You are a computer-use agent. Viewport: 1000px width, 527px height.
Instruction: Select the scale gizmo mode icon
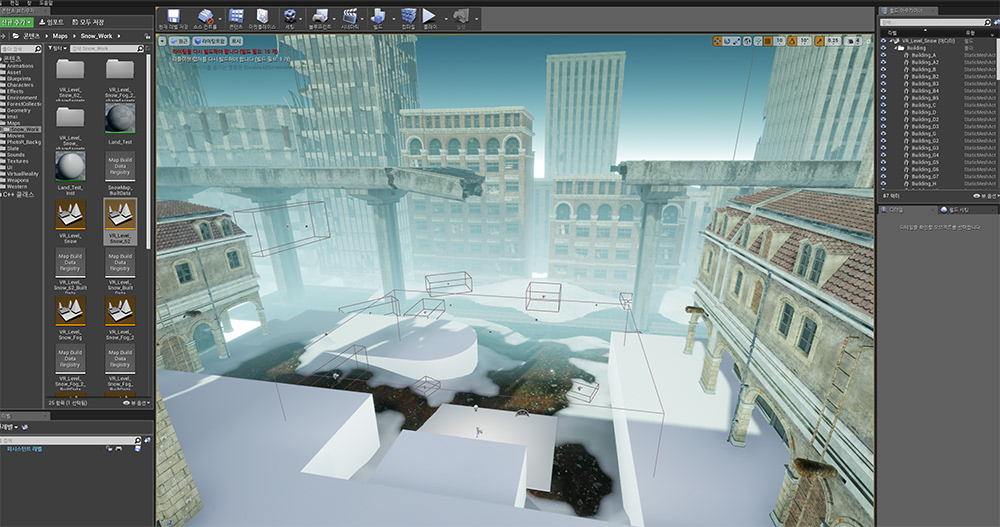(737, 41)
